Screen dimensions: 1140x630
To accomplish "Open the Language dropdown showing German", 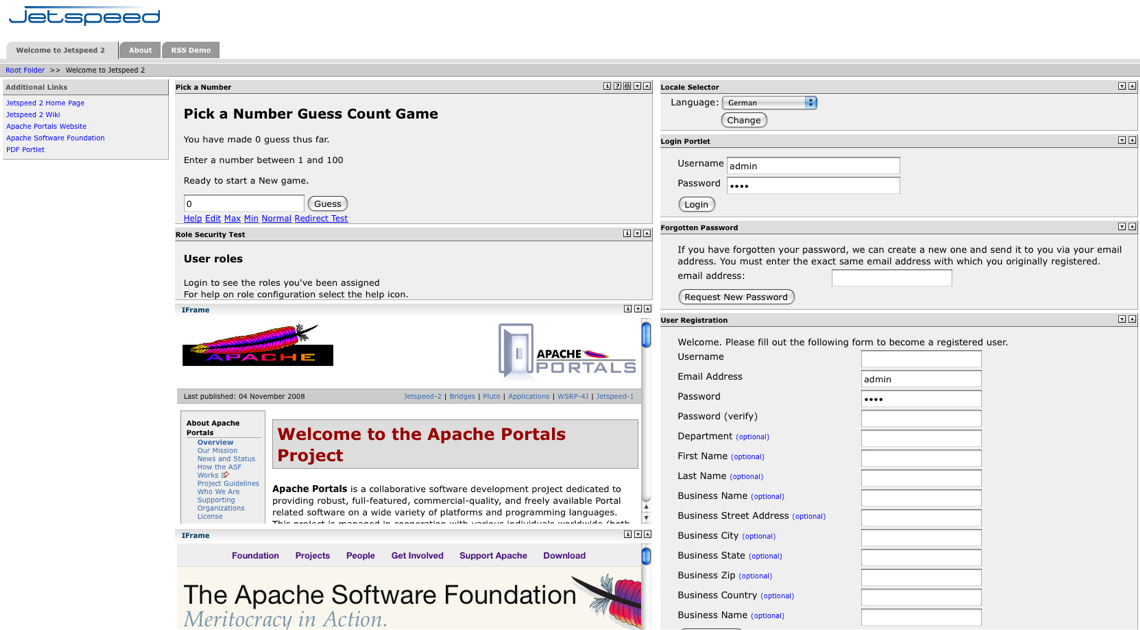I will point(769,103).
